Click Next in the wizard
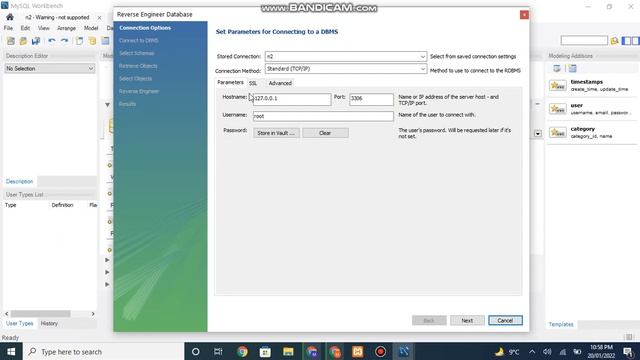 coord(467,320)
